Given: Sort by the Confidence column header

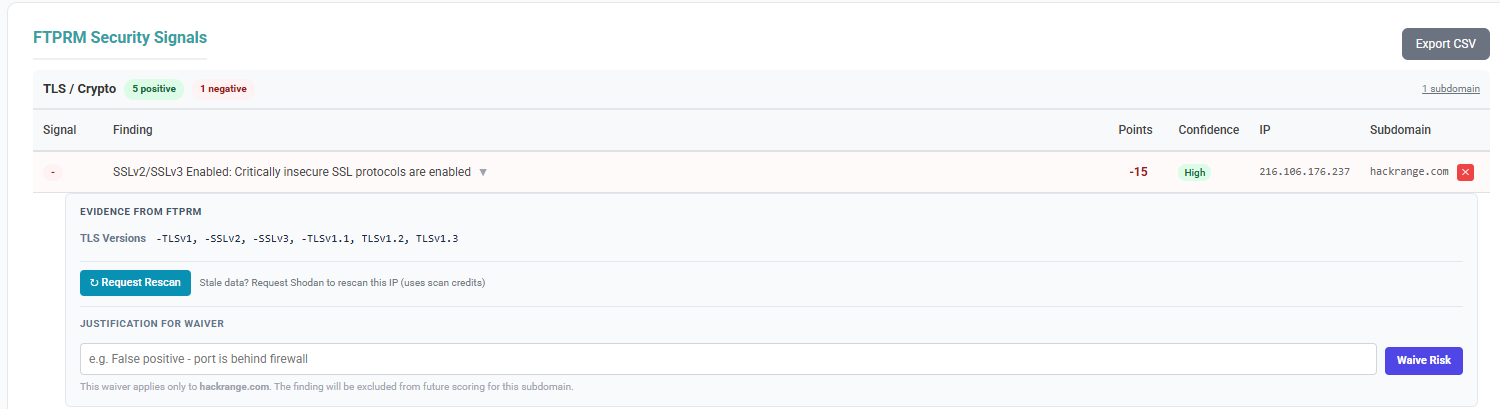Looking at the screenshot, I should pyautogui.click(x=1208, y=130).
